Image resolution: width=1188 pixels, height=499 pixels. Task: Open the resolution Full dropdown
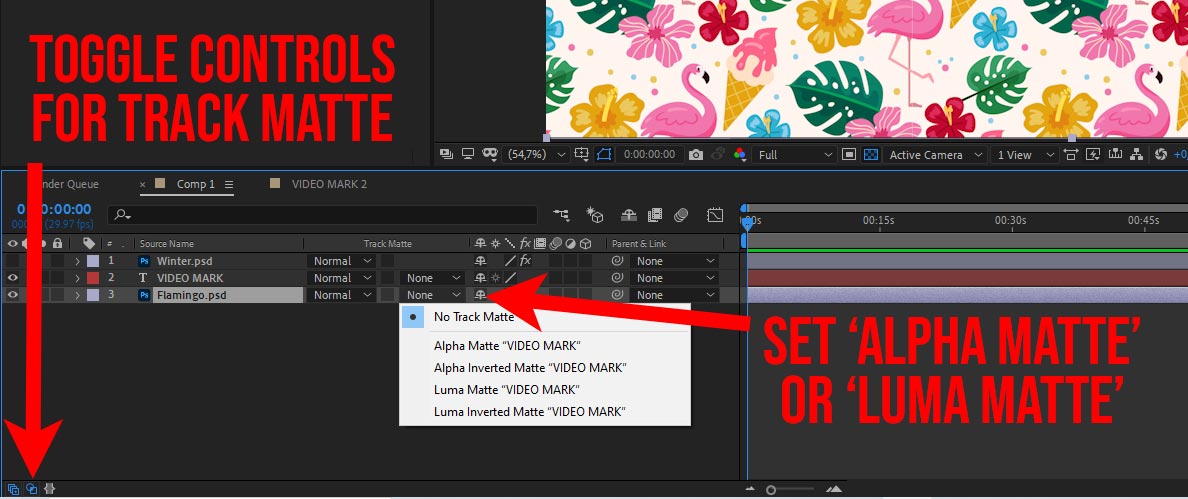coord(795,154)
